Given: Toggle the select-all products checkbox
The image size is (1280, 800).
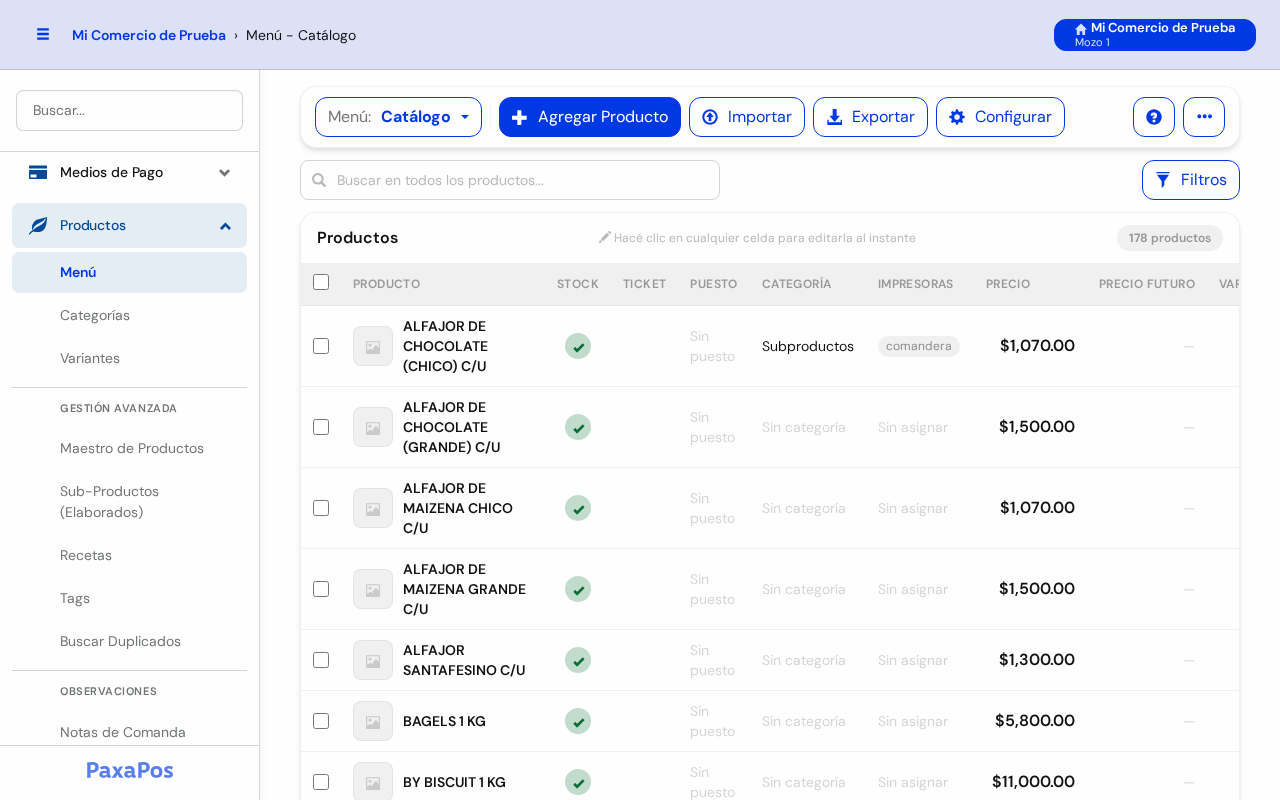Looking at the screenshot, I should [x=321, y=282].
